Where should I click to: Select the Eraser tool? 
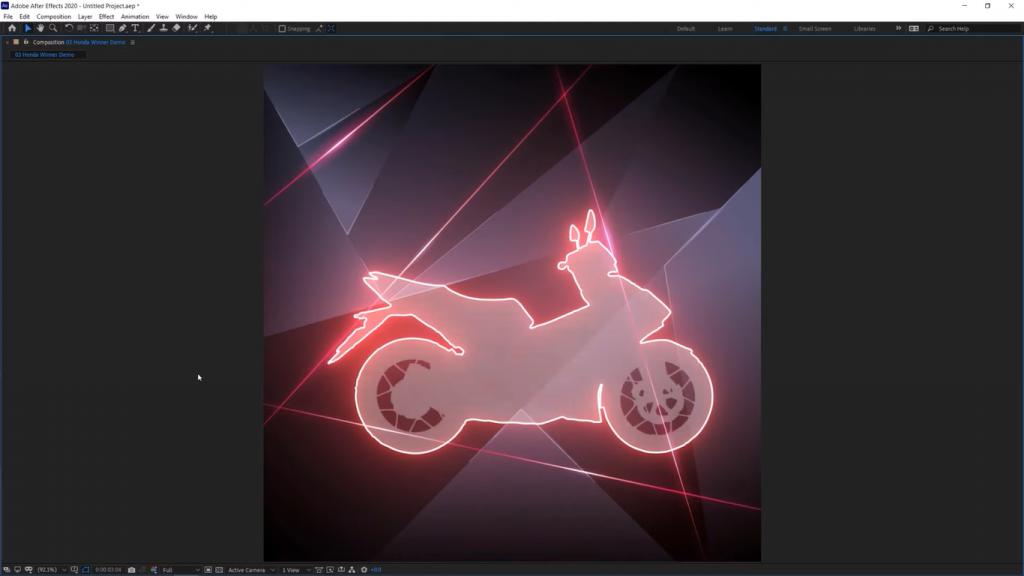tap(177, 28)
